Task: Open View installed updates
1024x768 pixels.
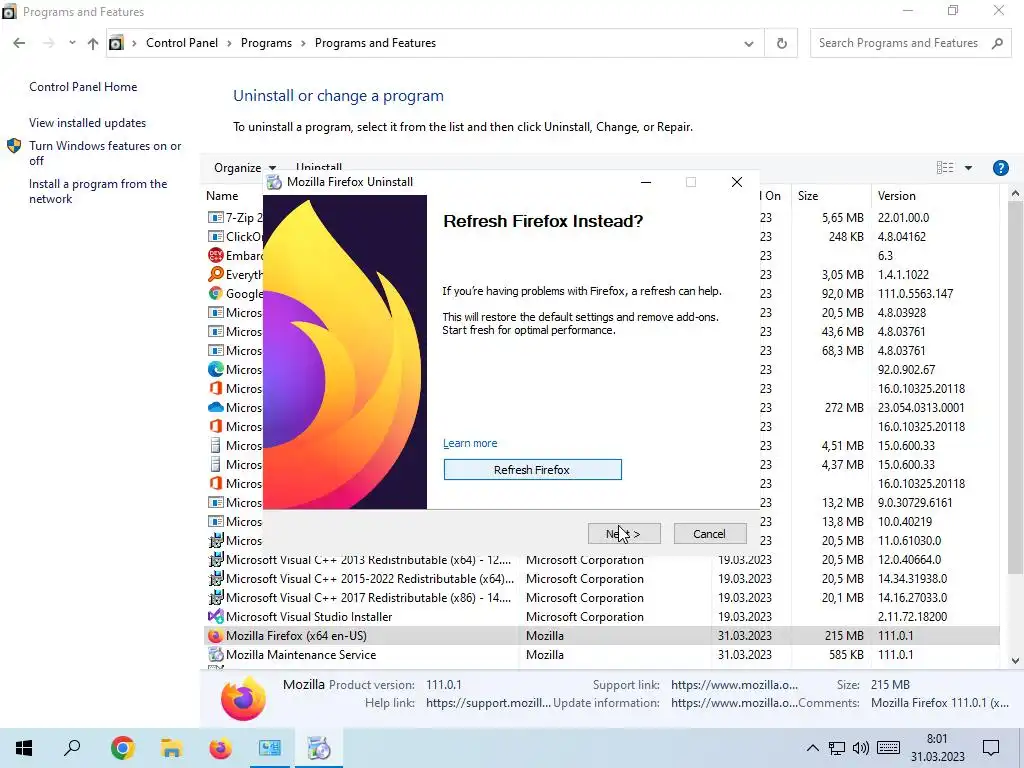Action: coord(88,123)
